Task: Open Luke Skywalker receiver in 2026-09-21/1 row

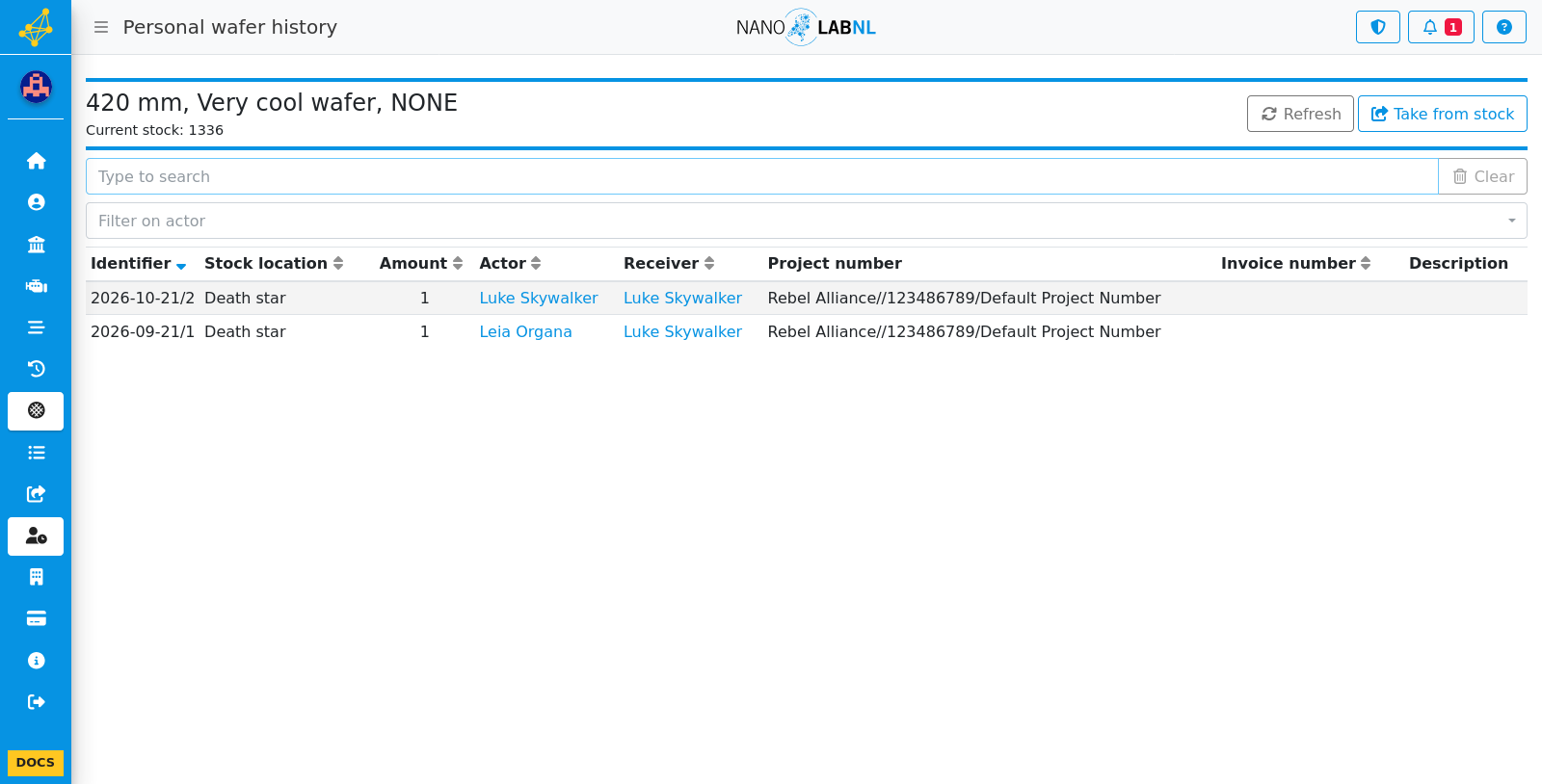Action: 682,332
